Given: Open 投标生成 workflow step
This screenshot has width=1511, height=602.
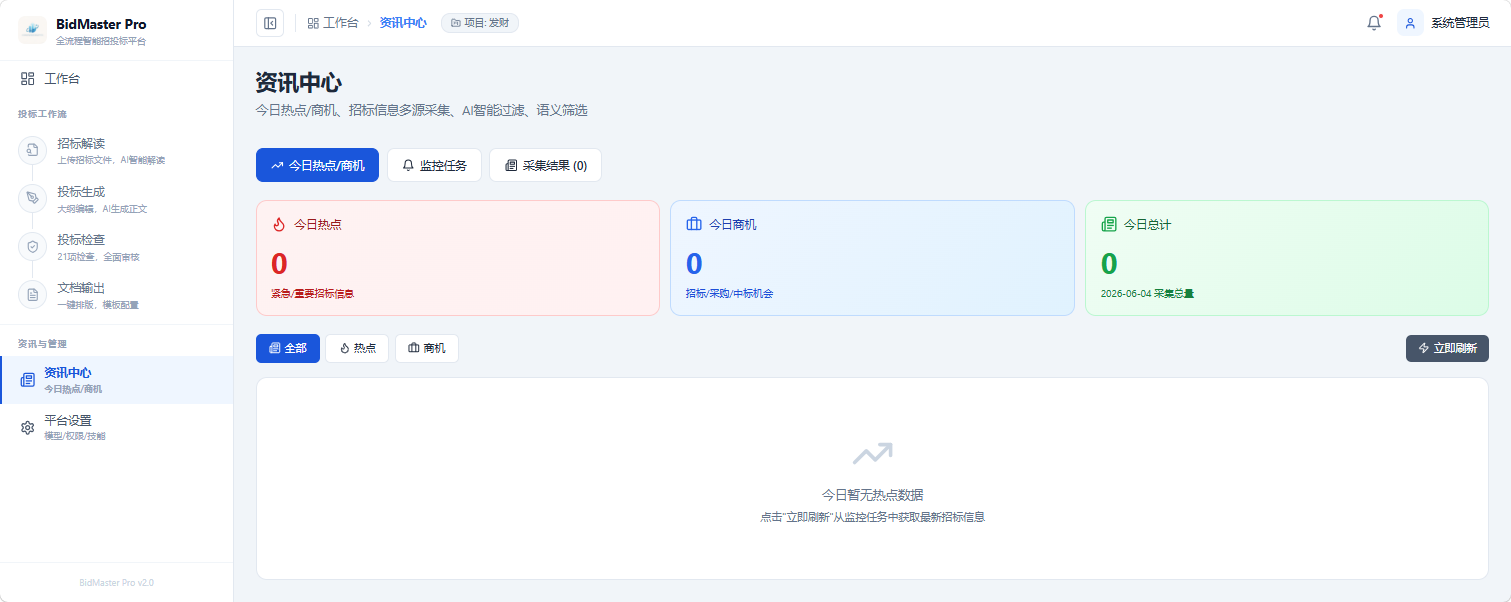Looking at the screenshot, I should 116,199.
